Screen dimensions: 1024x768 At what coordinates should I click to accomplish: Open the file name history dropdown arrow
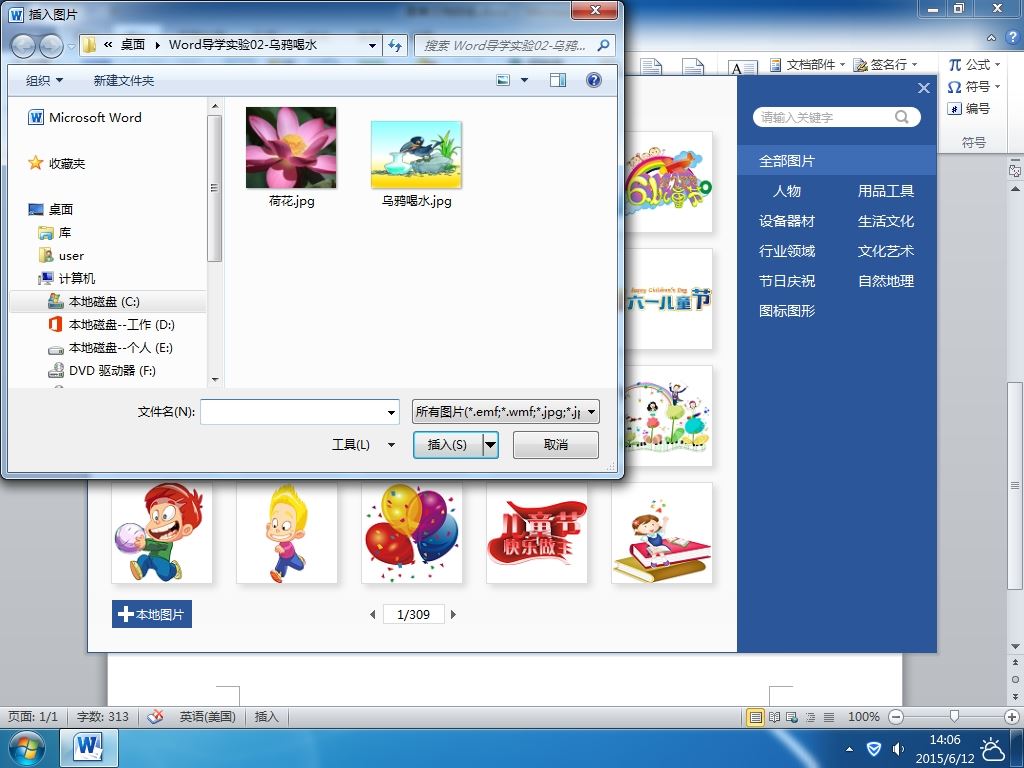pyautogui.click(x=391, y=412)
